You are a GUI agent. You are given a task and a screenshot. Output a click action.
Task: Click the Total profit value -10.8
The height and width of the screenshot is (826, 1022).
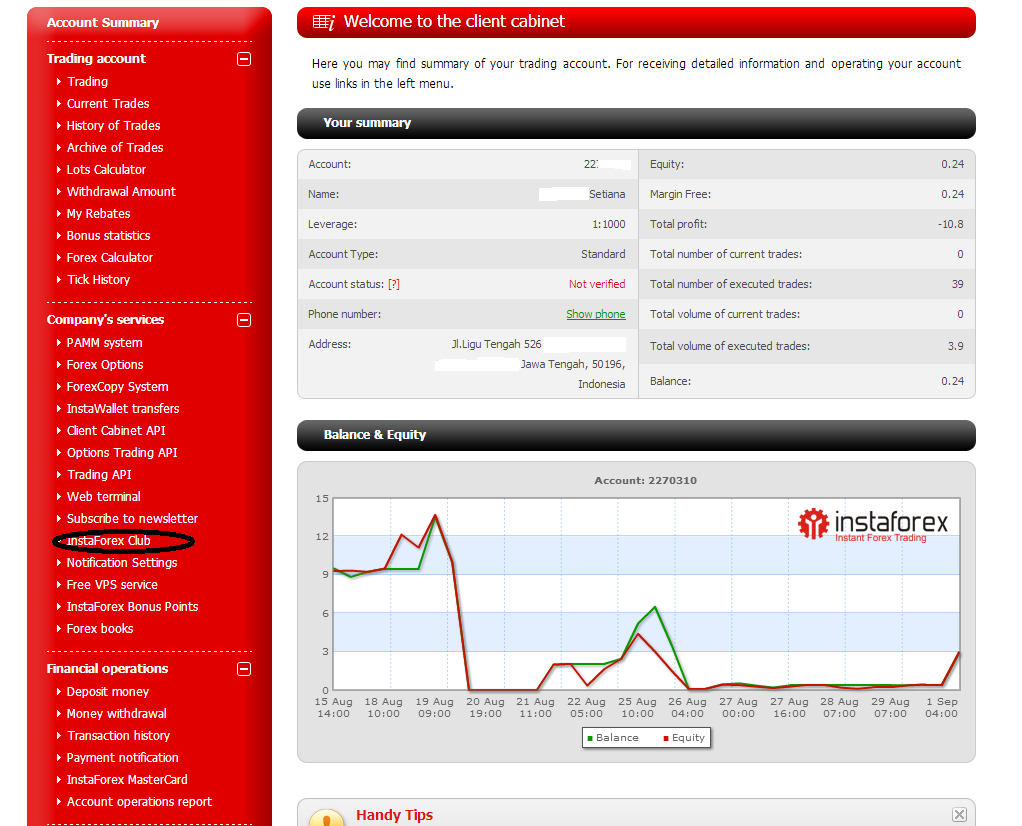[951, 224]
